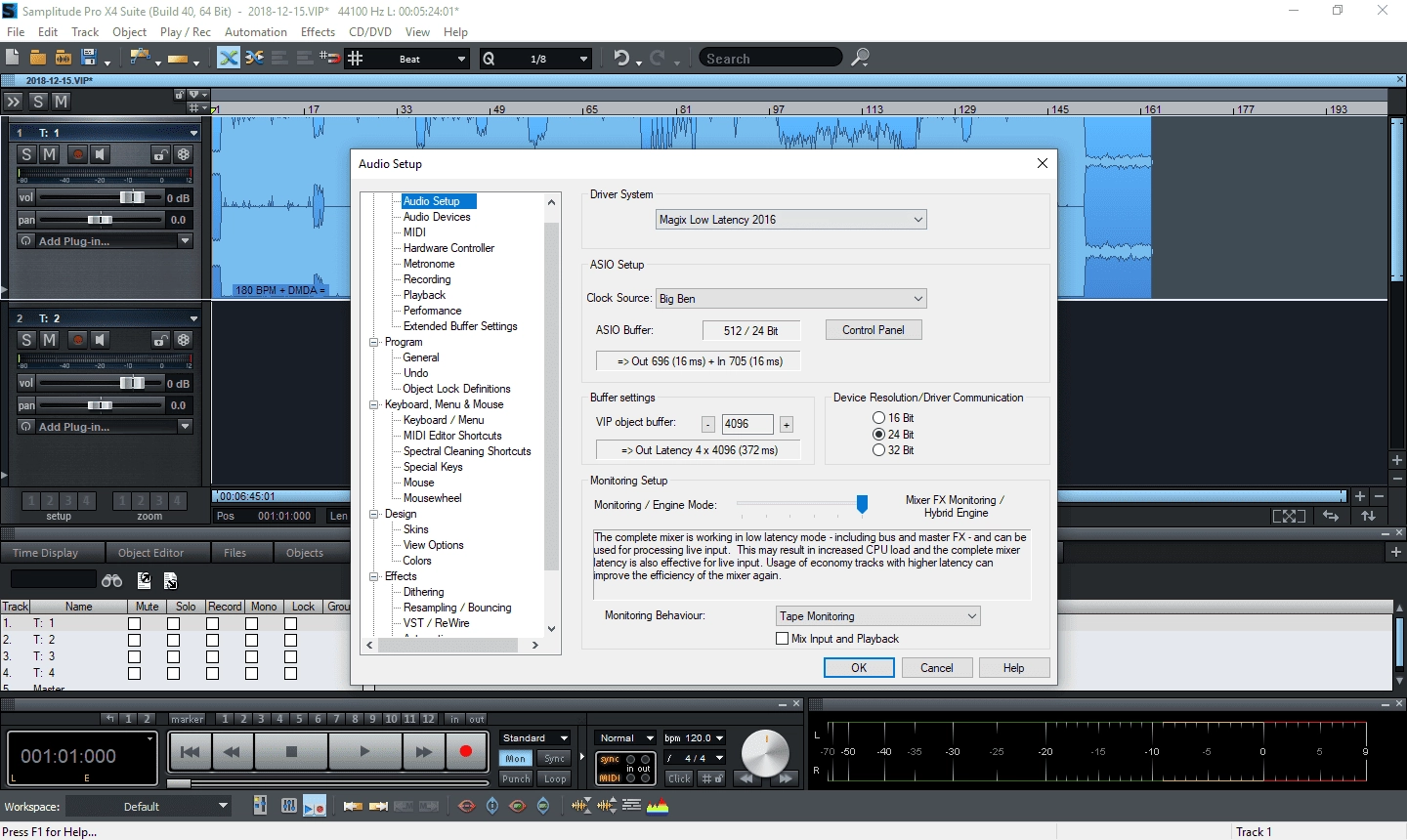1407x840 pixels.
Task: Click the binoculars find icon
Action: tap(111, 580)
